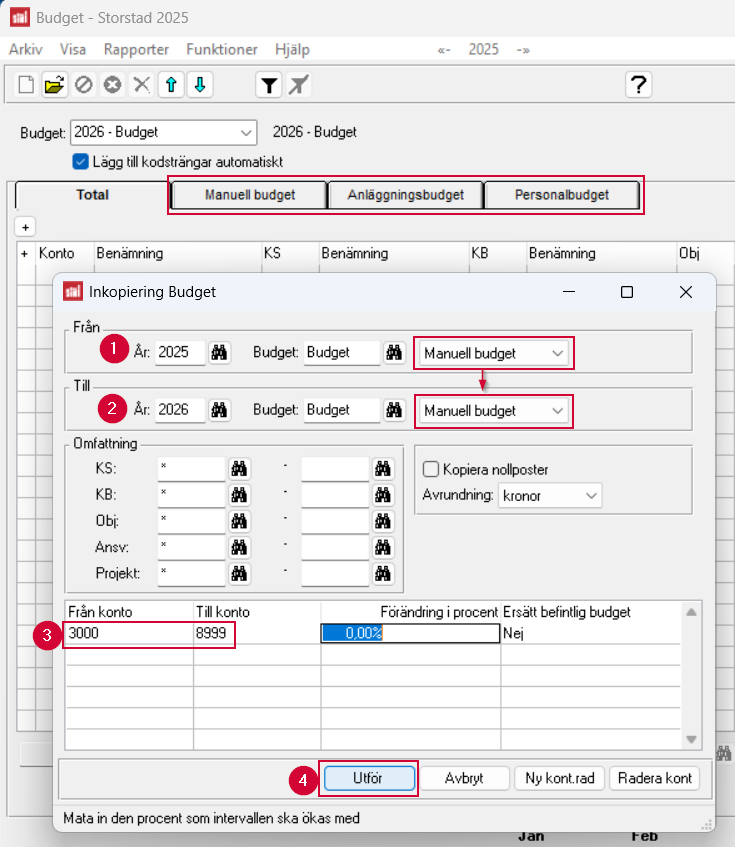Click the filter funnel toolbar icon

268,85
